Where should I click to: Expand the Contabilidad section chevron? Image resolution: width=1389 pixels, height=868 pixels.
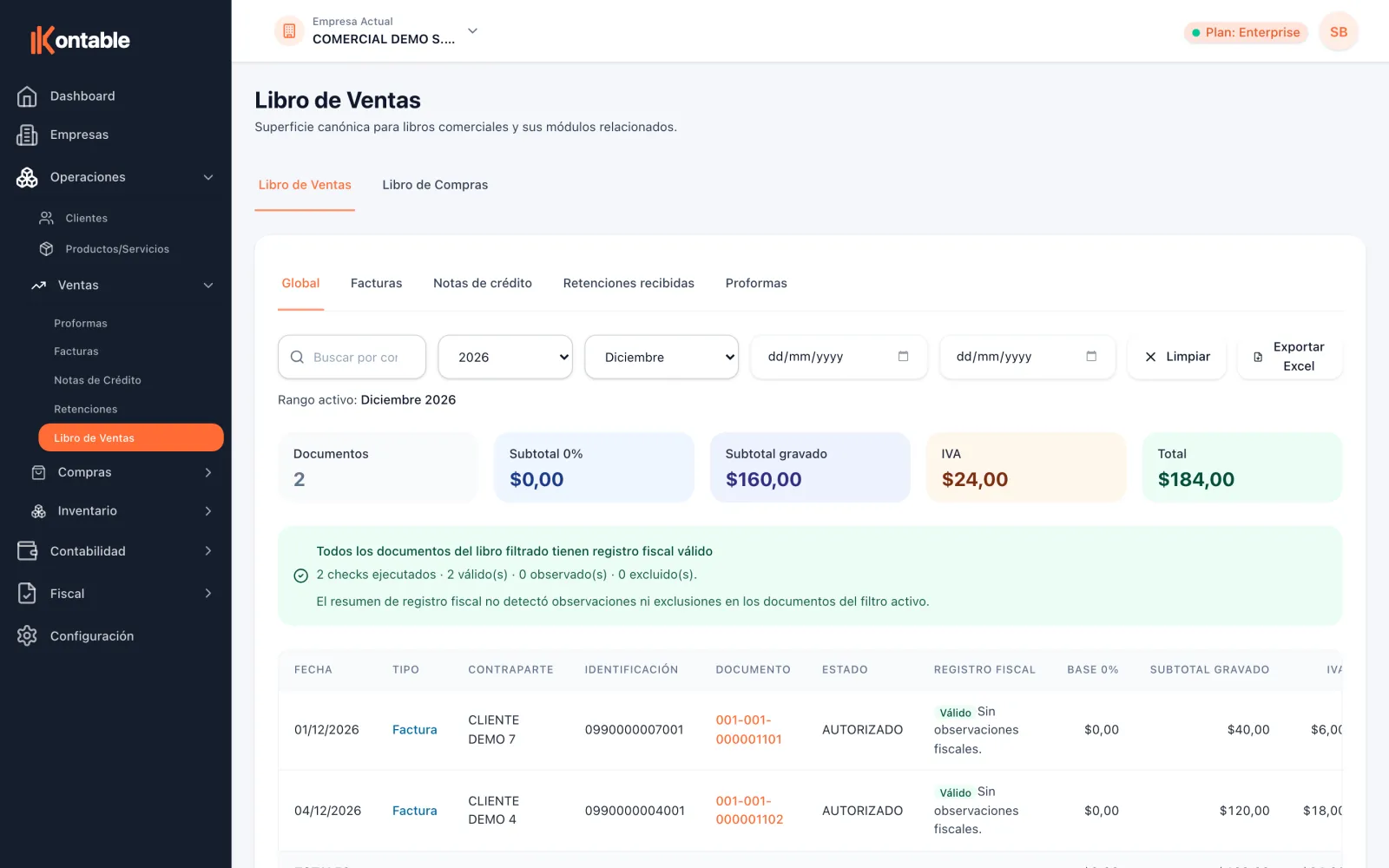208,551
